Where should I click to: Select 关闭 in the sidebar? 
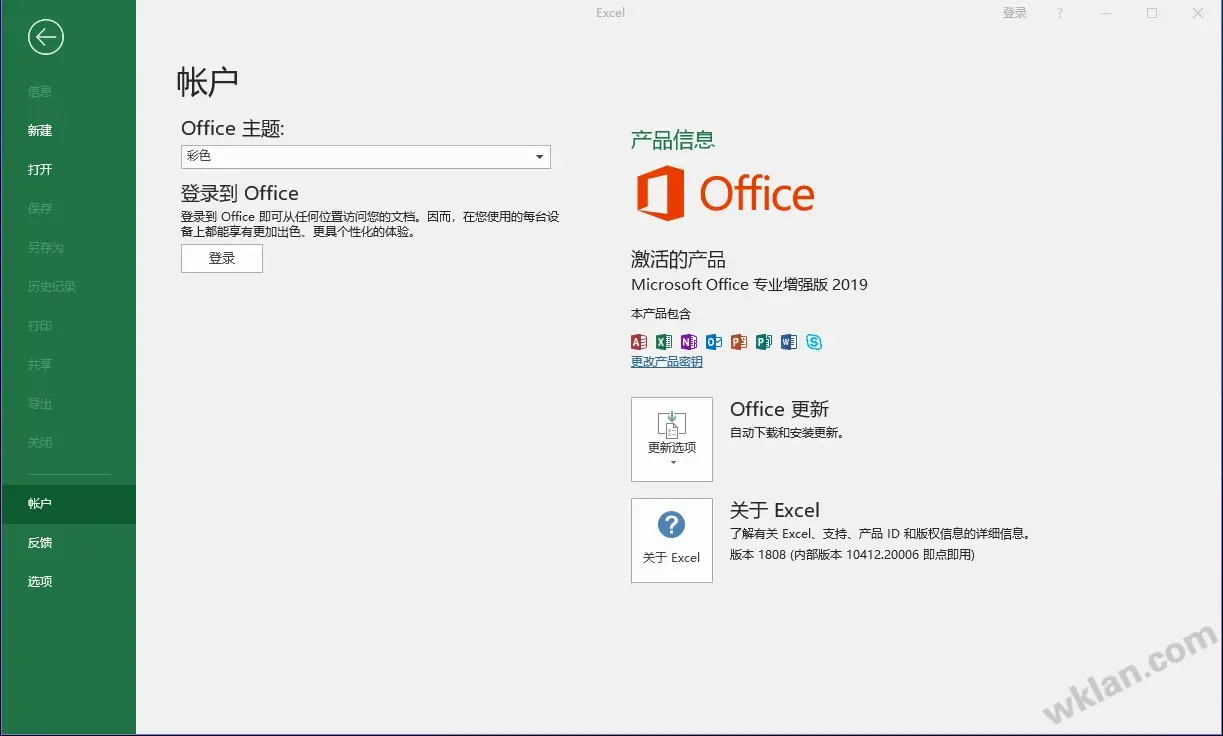40,443
